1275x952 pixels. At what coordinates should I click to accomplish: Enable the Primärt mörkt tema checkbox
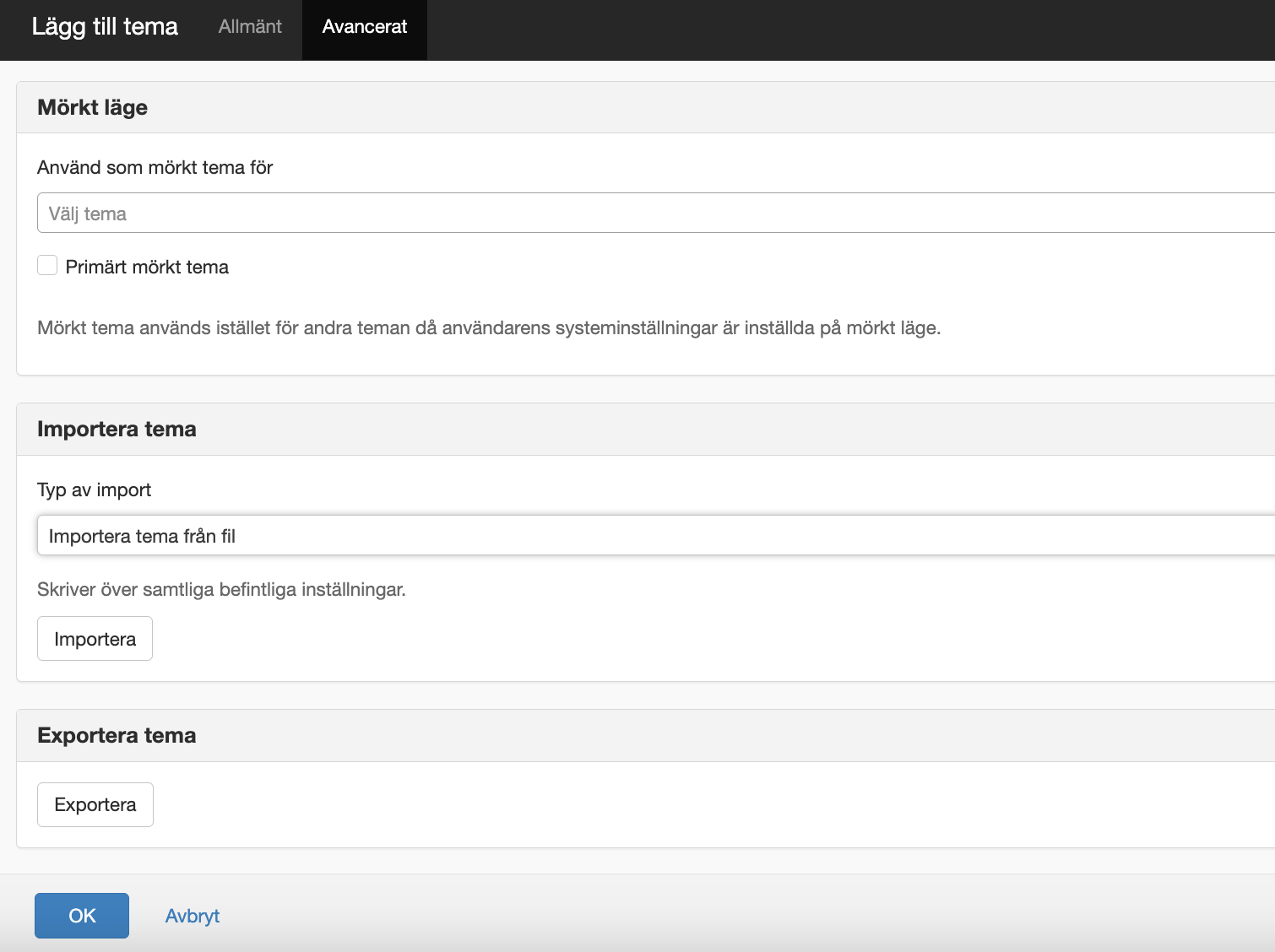(47, 266)
